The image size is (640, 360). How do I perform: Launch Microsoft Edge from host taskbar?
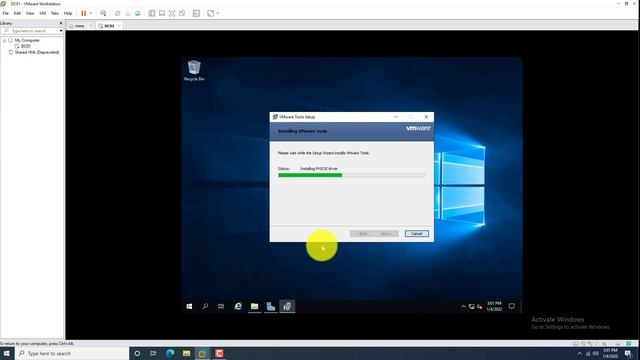(x=170, y=353)
